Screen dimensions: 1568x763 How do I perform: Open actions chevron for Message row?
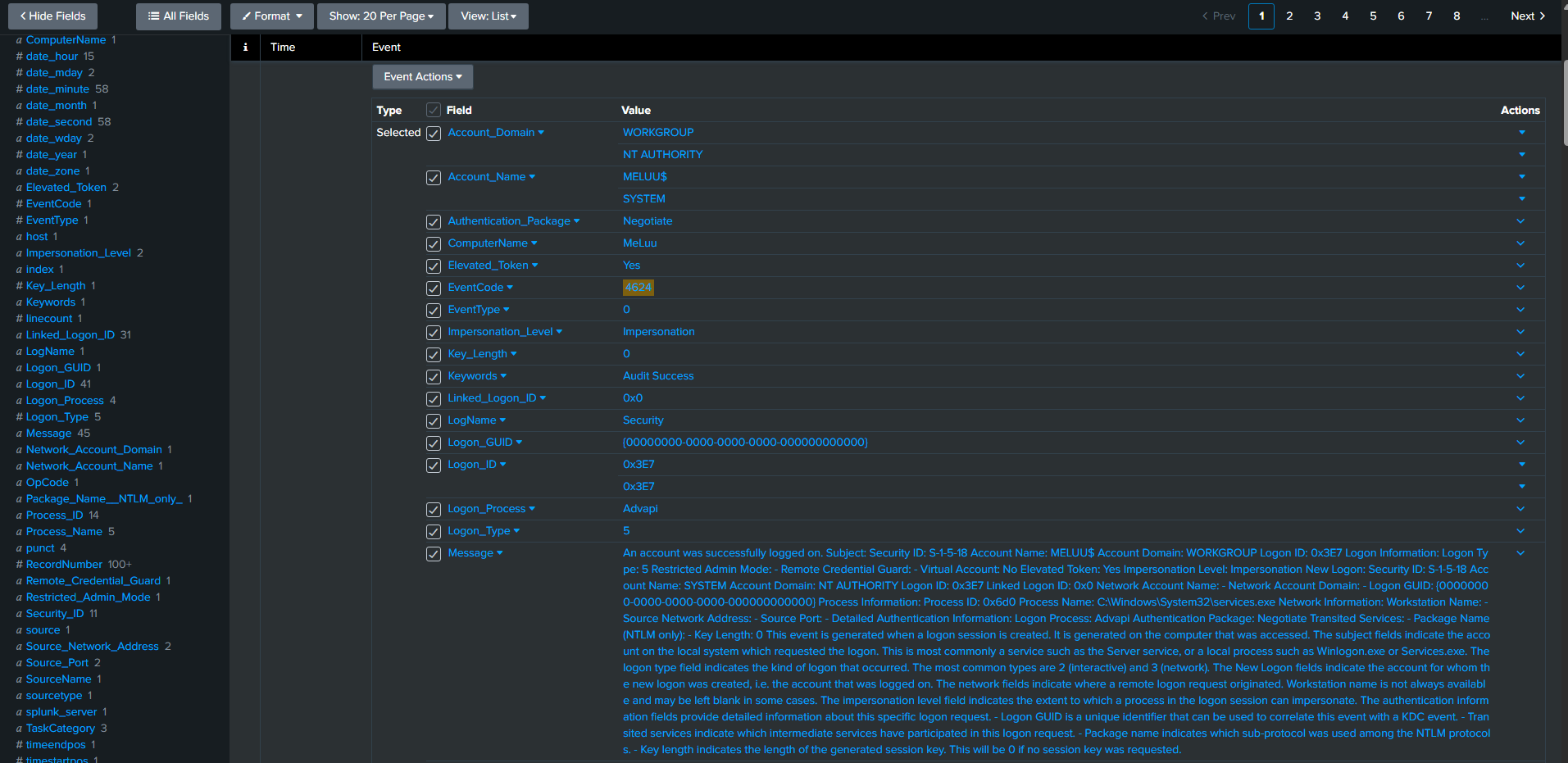pyautogui.click(x=1520, y=553)
